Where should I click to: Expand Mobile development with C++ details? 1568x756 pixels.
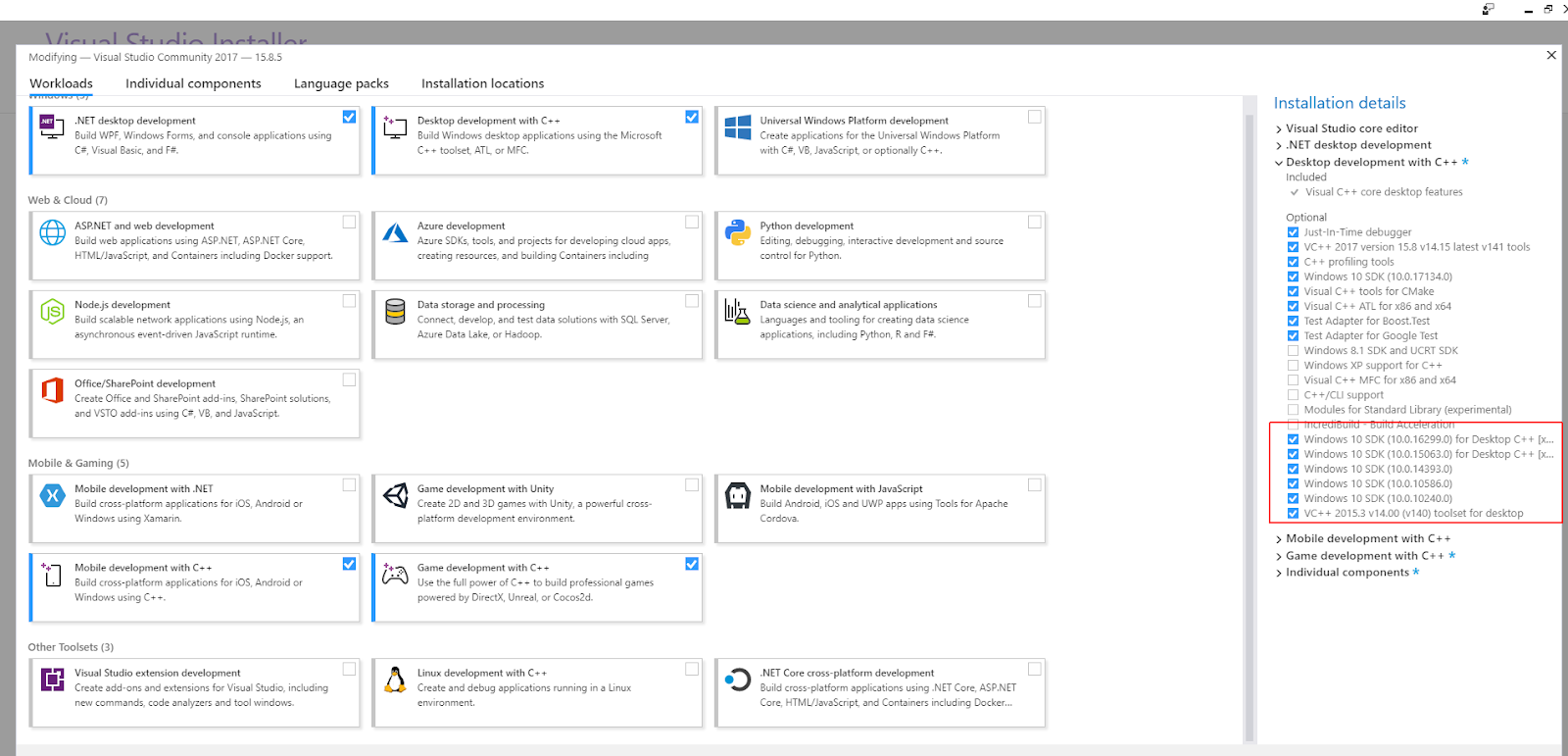1279,539
